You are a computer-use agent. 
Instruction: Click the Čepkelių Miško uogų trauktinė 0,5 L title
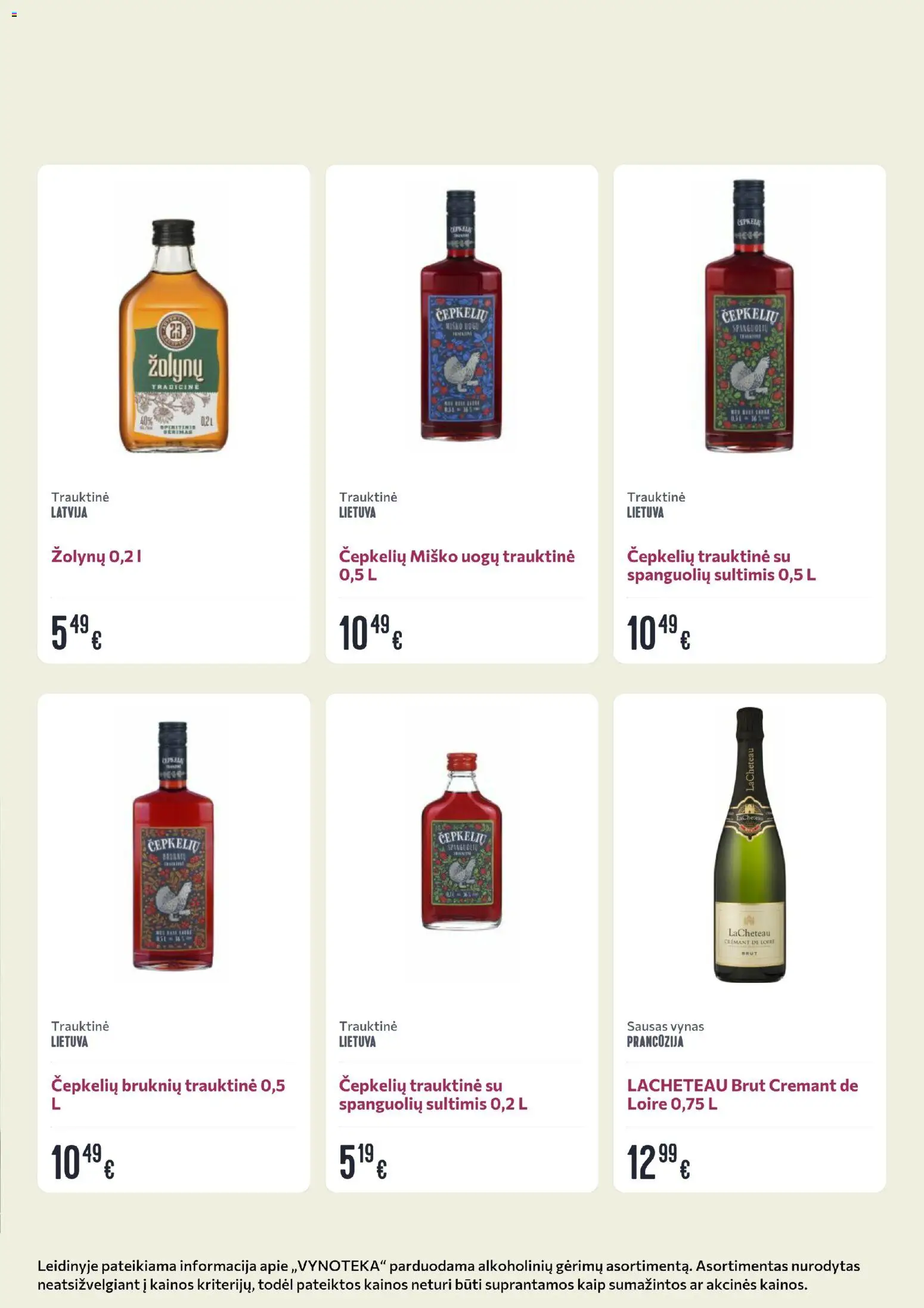tap(457, 565)
